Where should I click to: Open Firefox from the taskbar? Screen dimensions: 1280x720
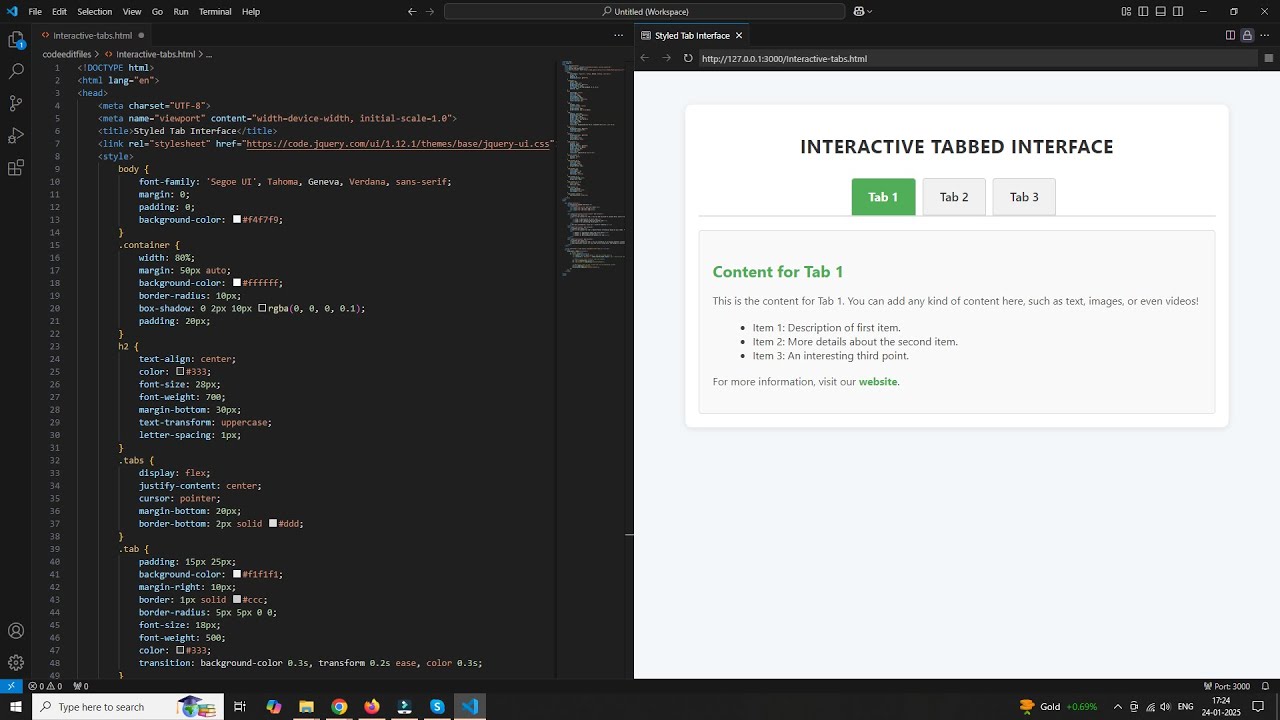(372, 706)
